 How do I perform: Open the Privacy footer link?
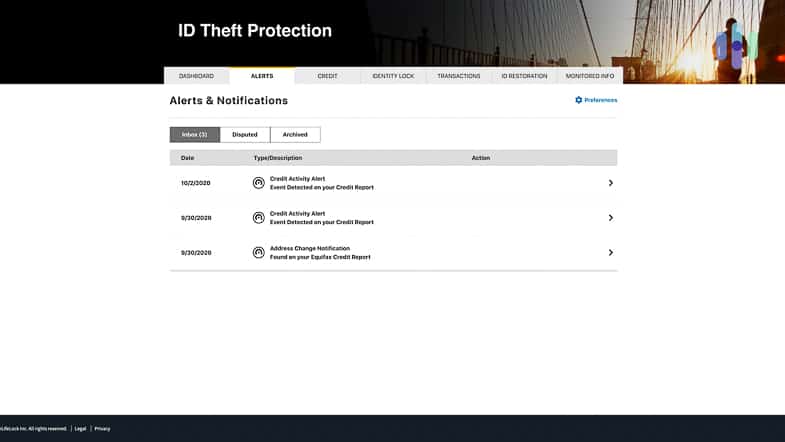click(x=103, y=428)
